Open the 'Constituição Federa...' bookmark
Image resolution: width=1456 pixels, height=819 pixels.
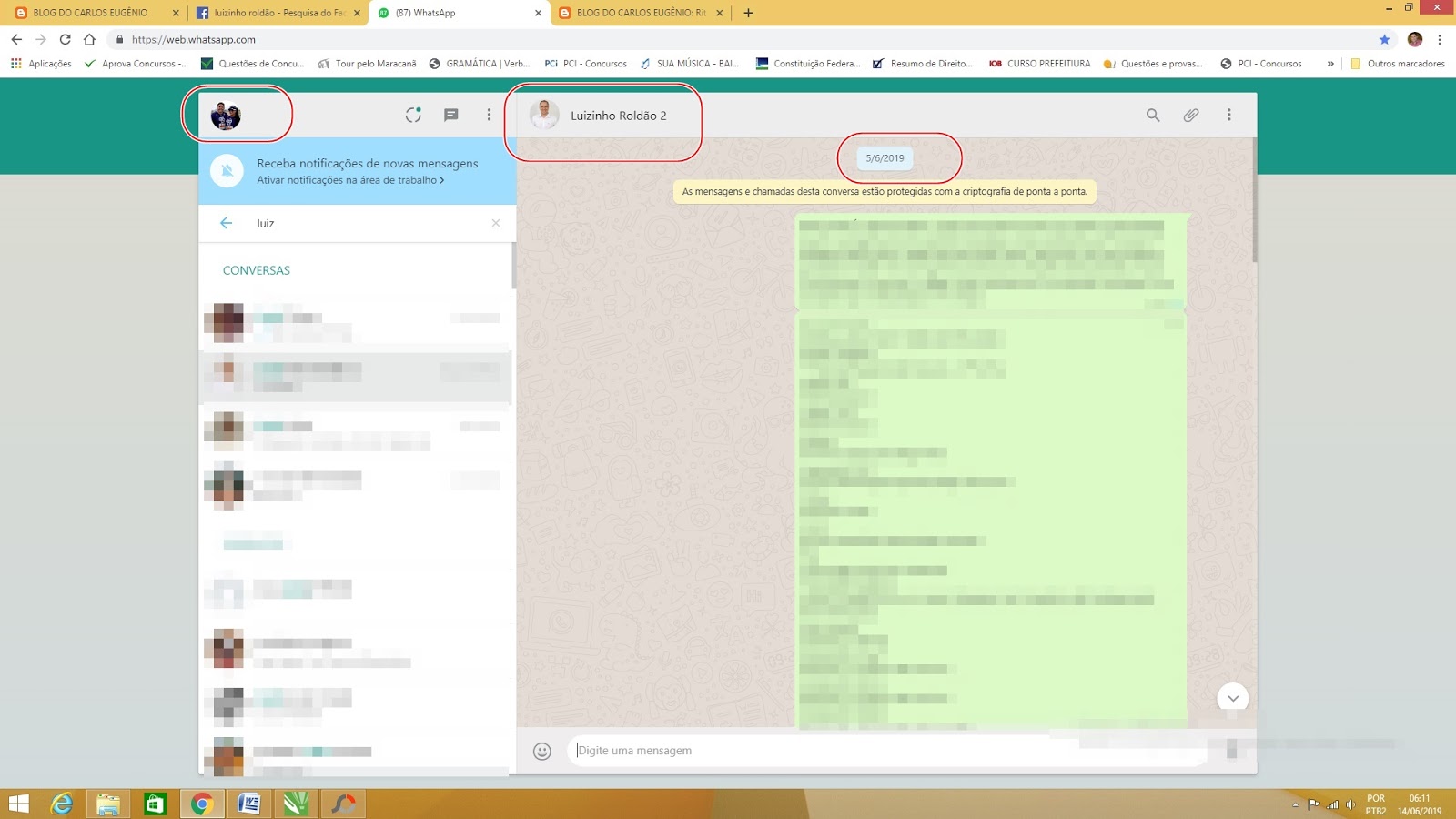coord(808,64)
